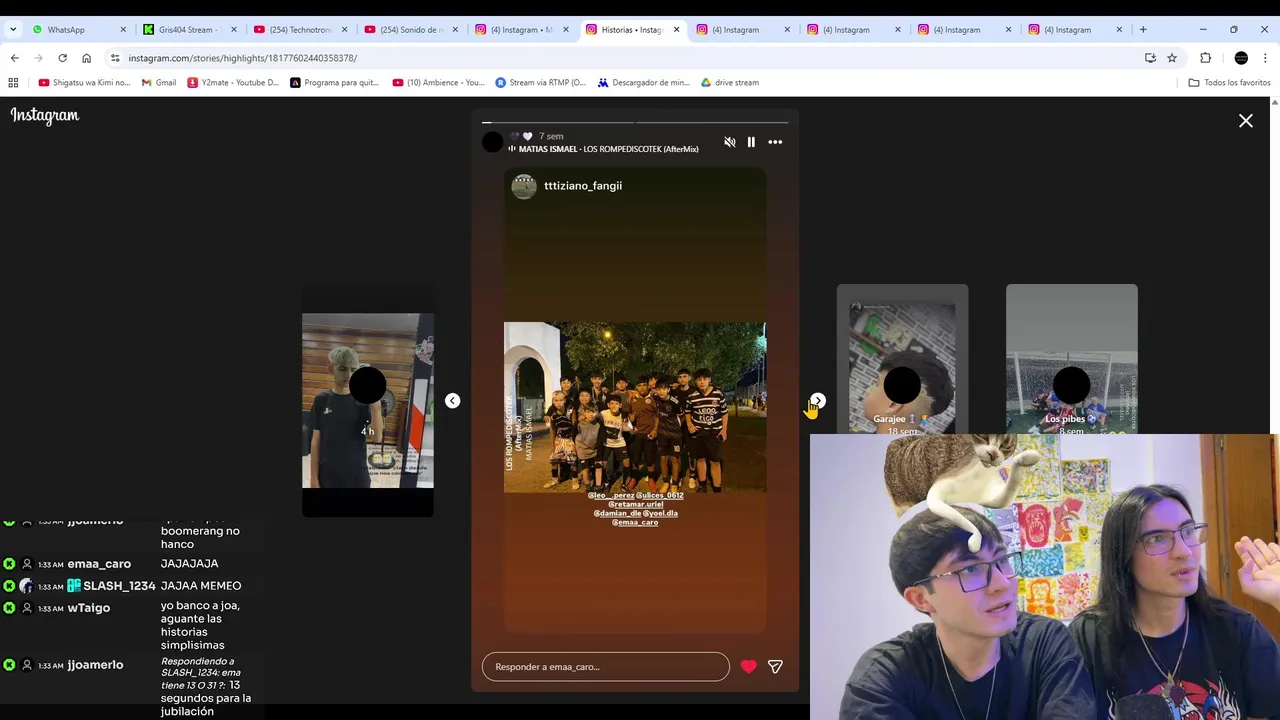
Task: Pause the story playback
Action: [x=751, y=142]
